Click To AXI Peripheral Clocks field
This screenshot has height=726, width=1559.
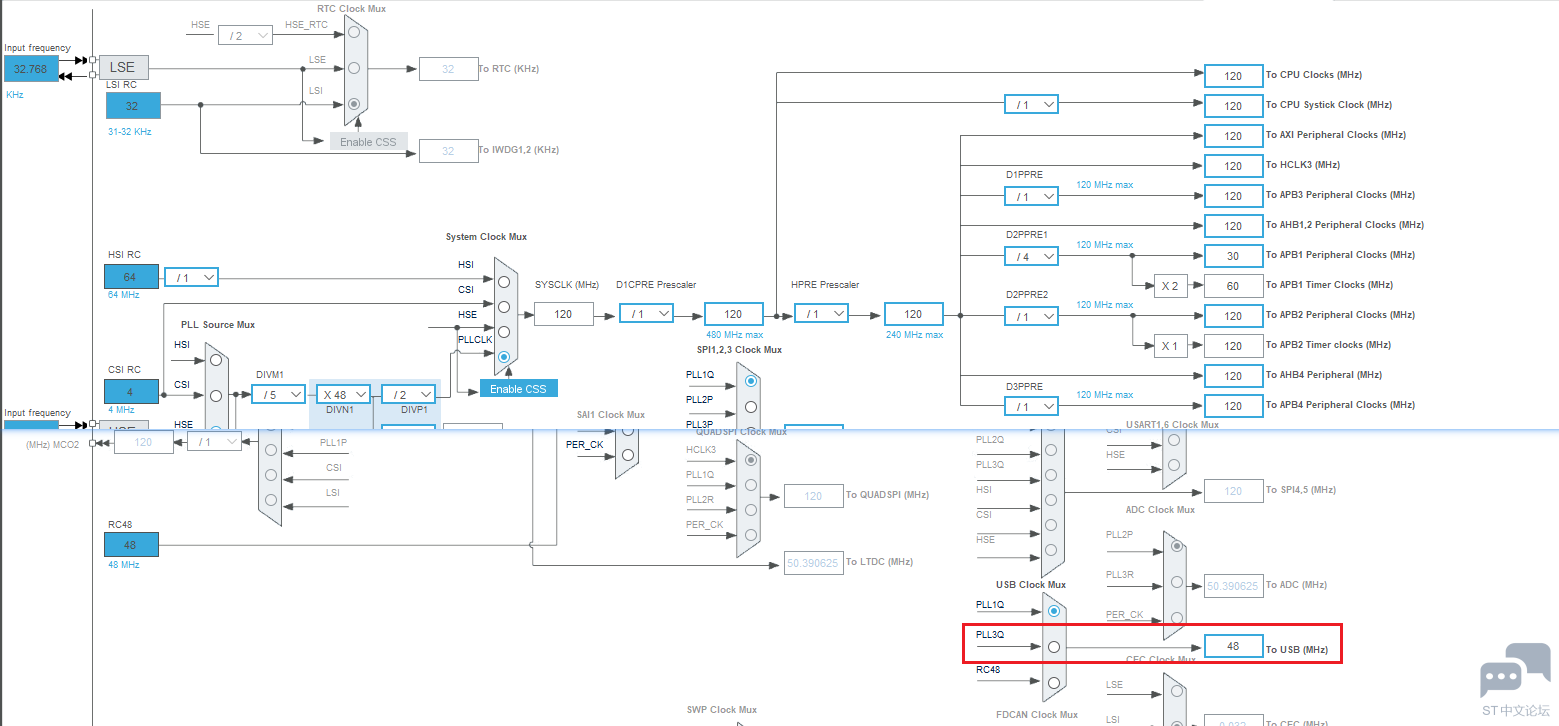(x=1233, y=136)
